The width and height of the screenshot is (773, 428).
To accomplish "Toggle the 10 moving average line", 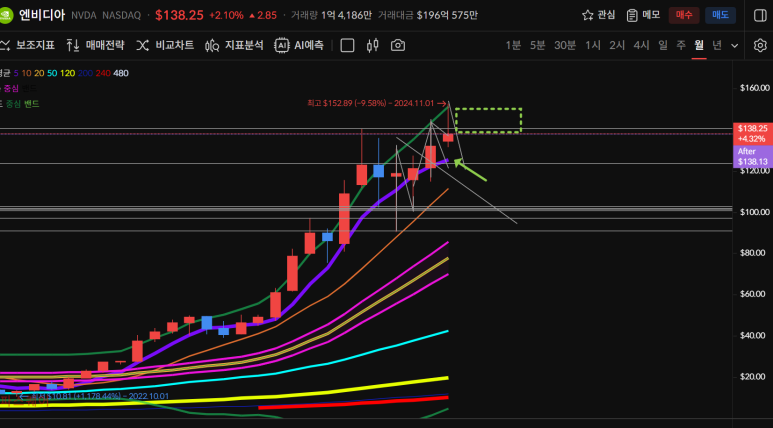I will pyautogui.click(x=26, y=73).
